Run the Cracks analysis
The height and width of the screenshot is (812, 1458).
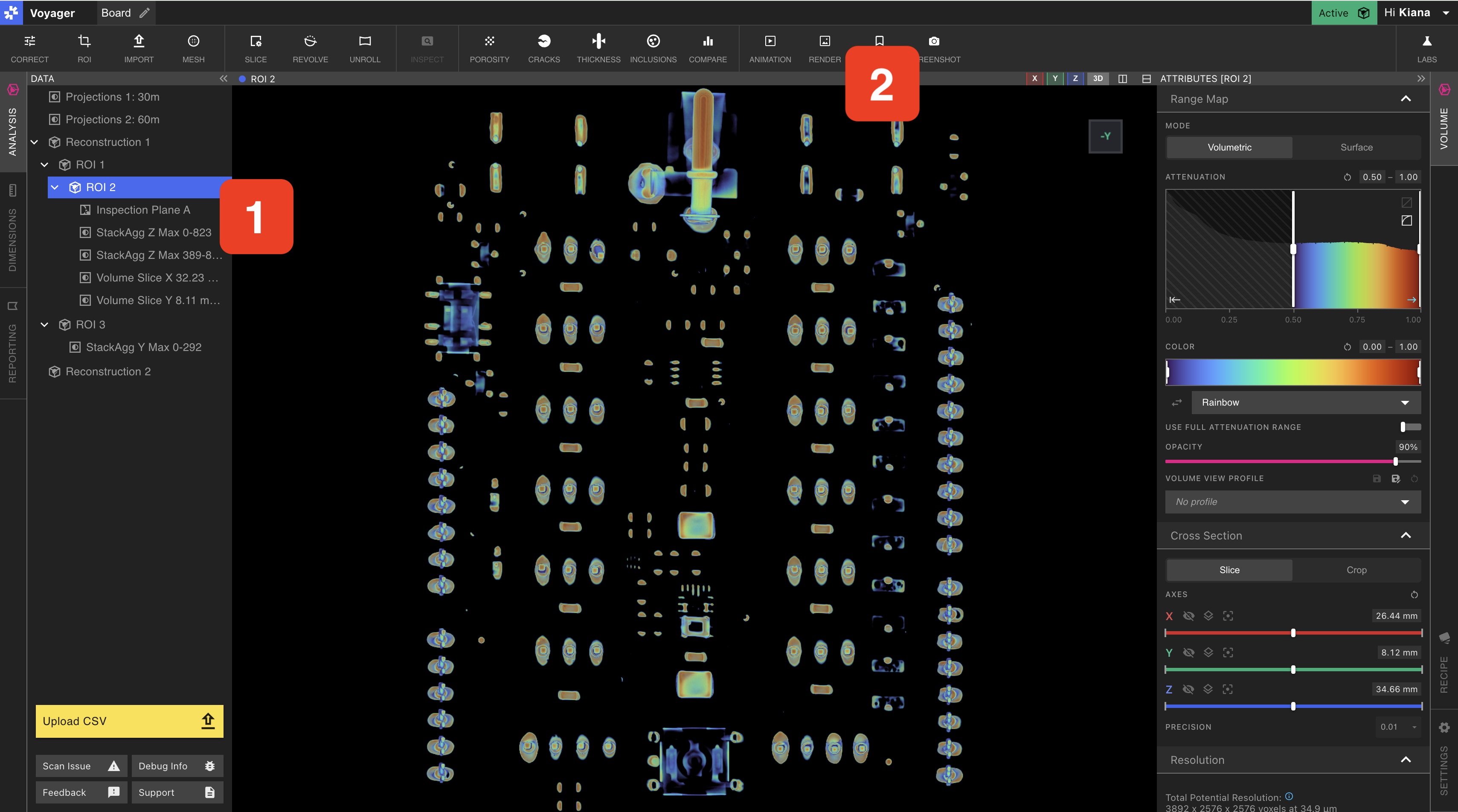[544, 48]
